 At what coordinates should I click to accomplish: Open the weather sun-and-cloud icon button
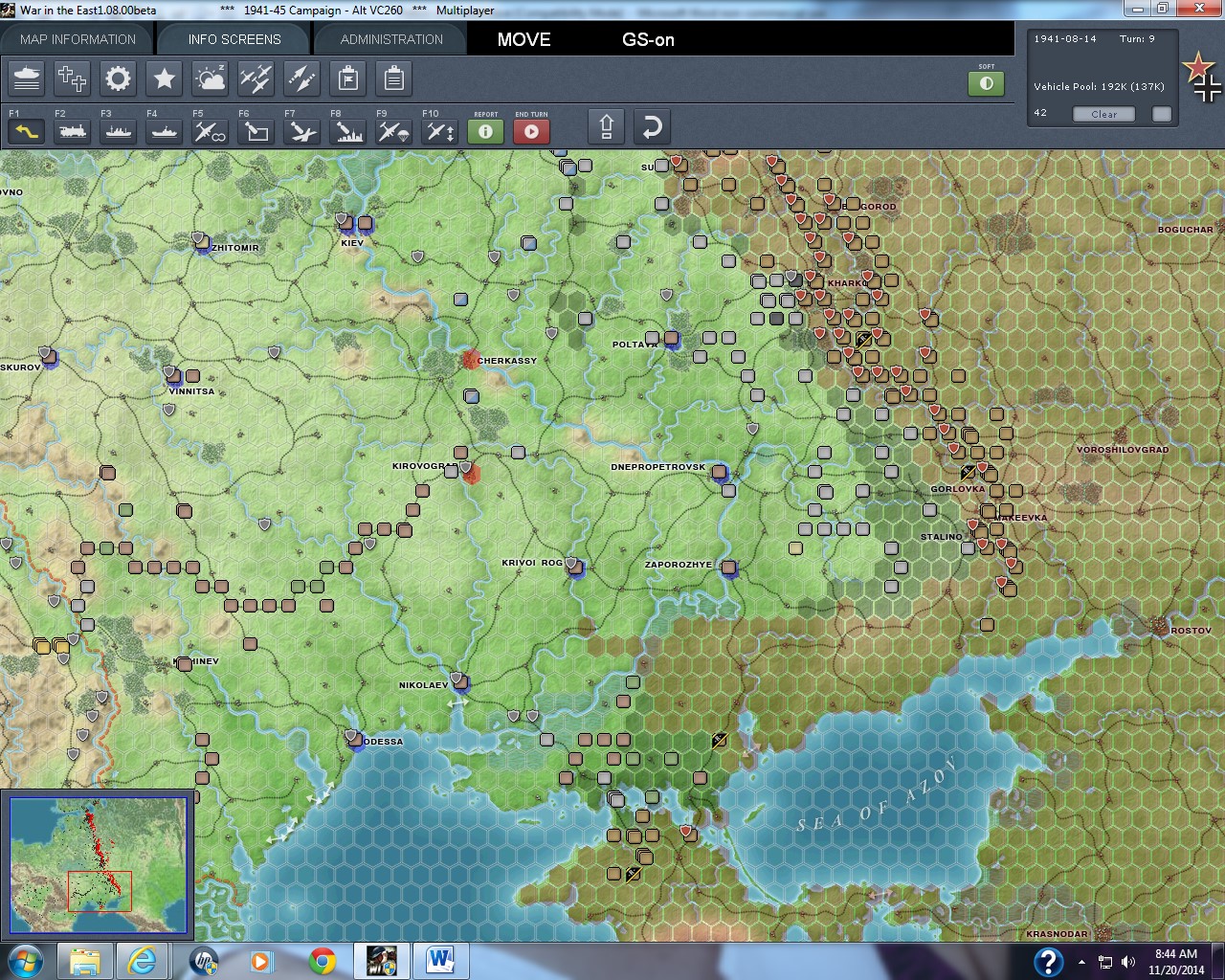tap(211, 78)
